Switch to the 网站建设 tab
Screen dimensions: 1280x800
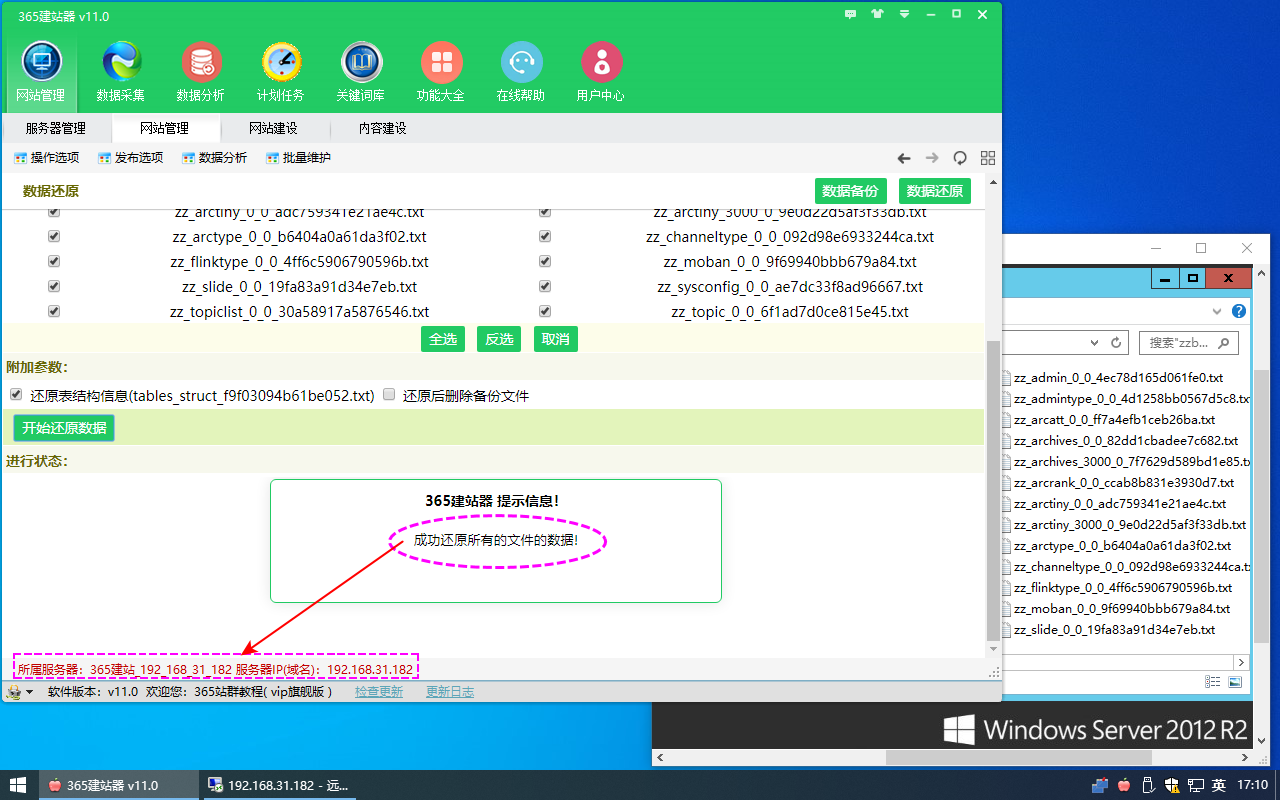click(273, 128)
